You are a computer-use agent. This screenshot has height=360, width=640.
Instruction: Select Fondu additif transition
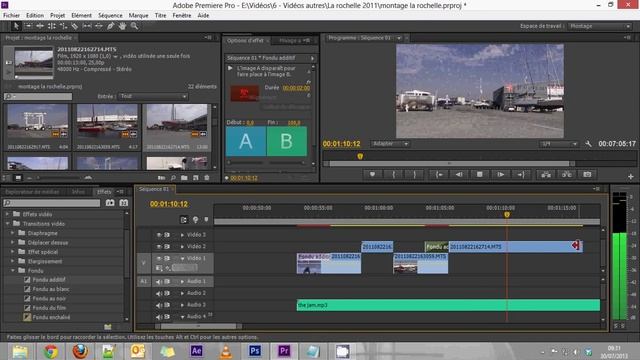(x=49, y=280)
